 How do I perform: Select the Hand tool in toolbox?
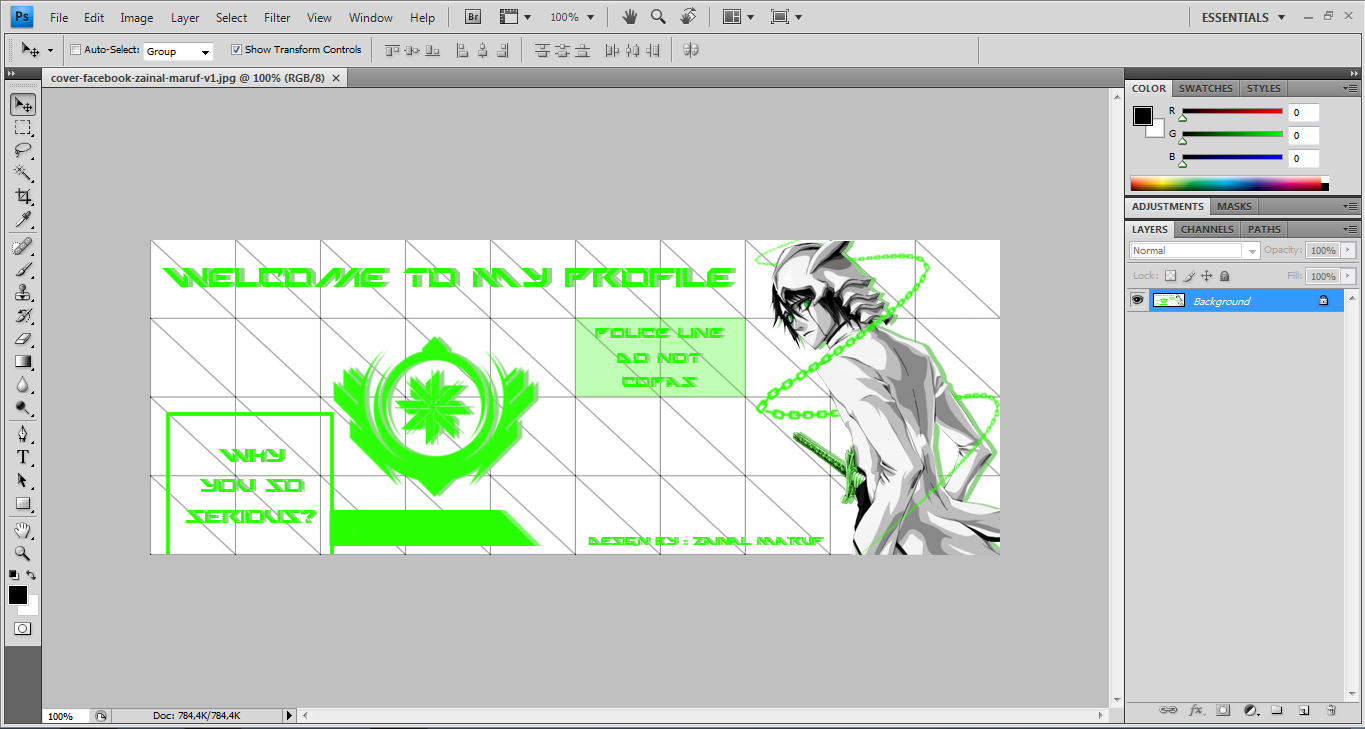tap(22, 530)
